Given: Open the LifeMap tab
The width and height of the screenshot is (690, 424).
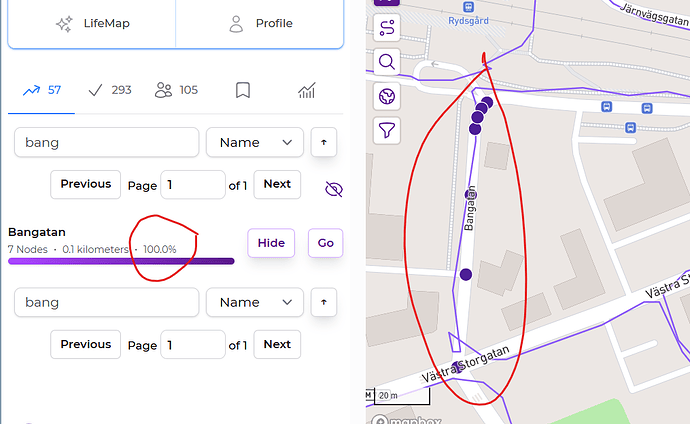Looking at the screenshot, I should click(92, 23).
